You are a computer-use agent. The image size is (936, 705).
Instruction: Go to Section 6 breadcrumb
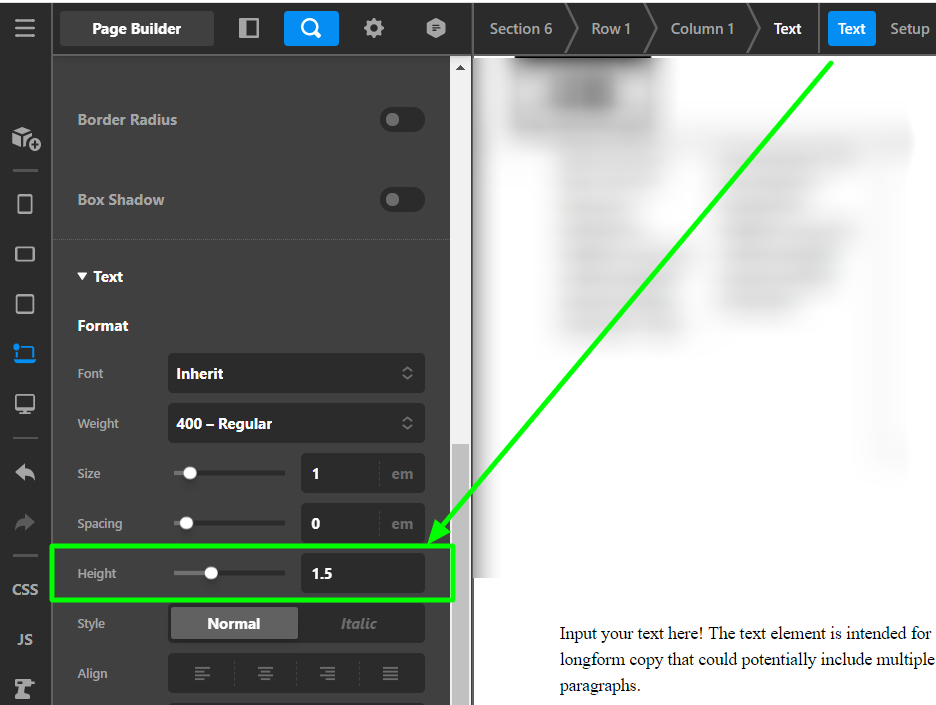point(521,29)
